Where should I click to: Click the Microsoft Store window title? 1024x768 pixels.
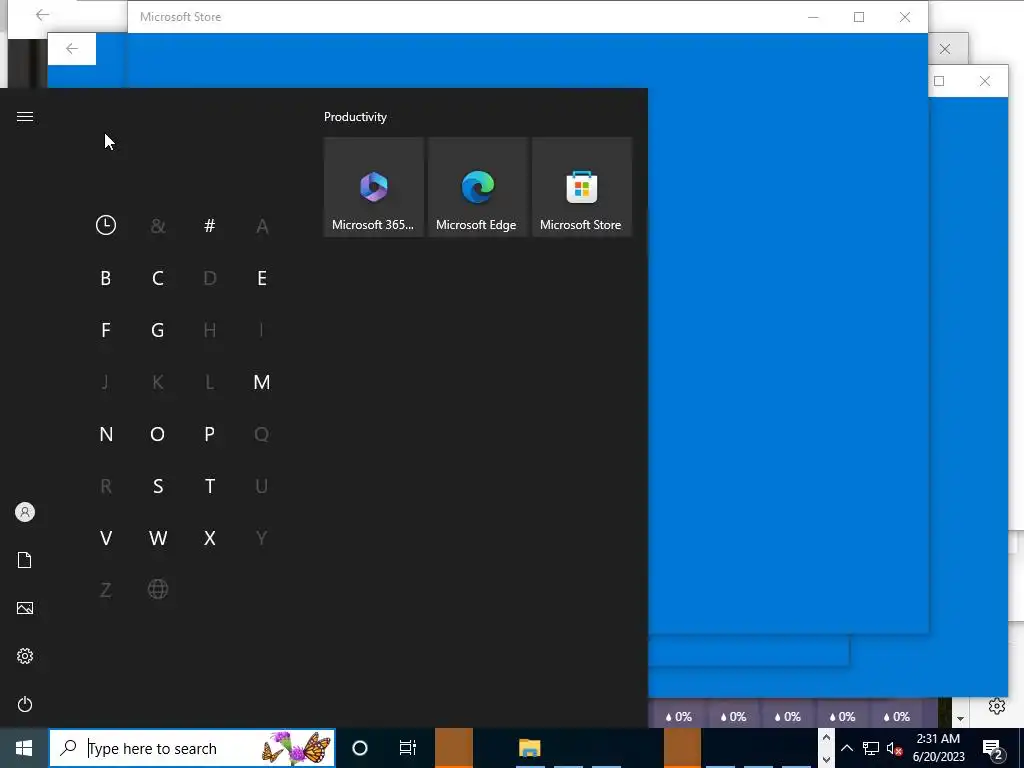[180, 17]
